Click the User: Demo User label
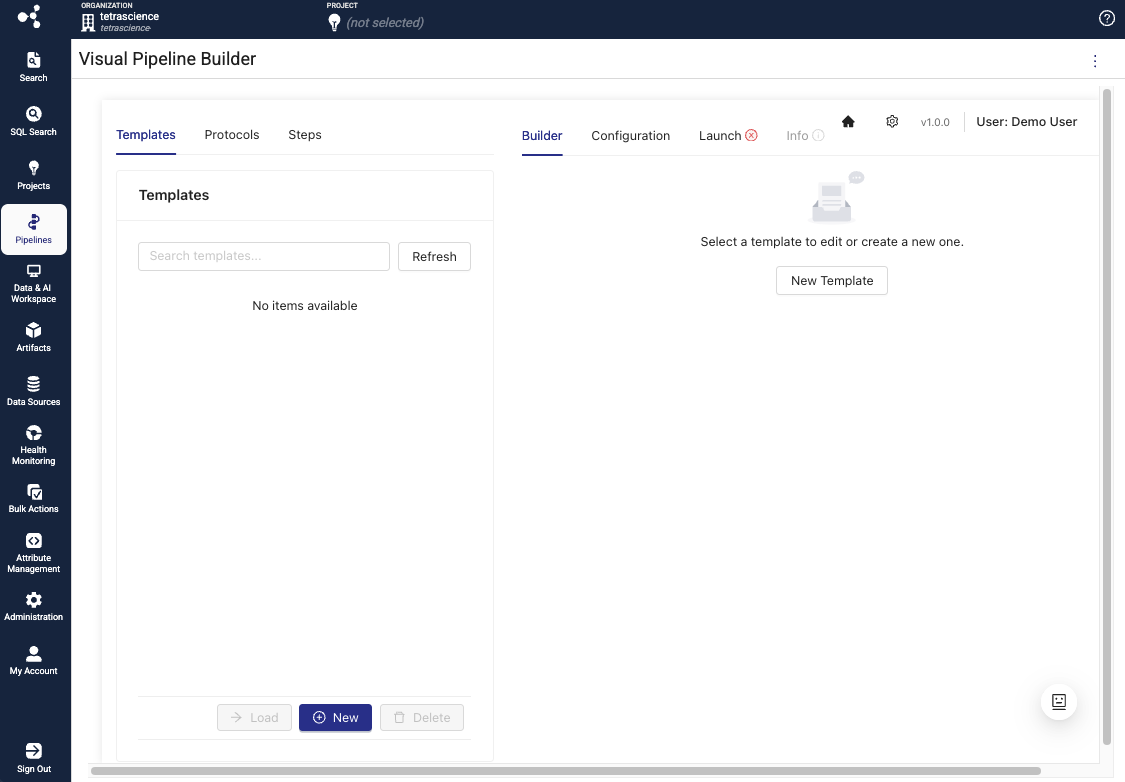The image size is (1125, 782). (1026, 121)
